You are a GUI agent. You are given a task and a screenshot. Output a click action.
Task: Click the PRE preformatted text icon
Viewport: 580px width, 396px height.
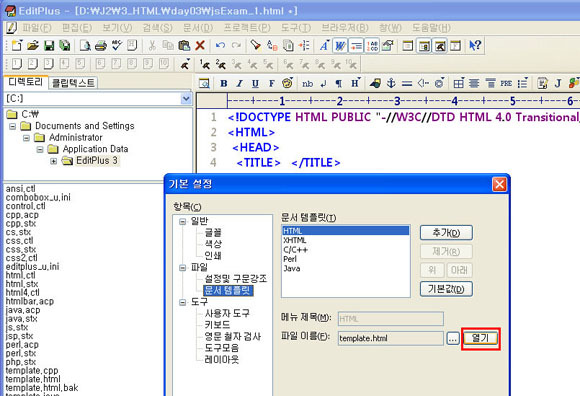(x=506, y=84)
